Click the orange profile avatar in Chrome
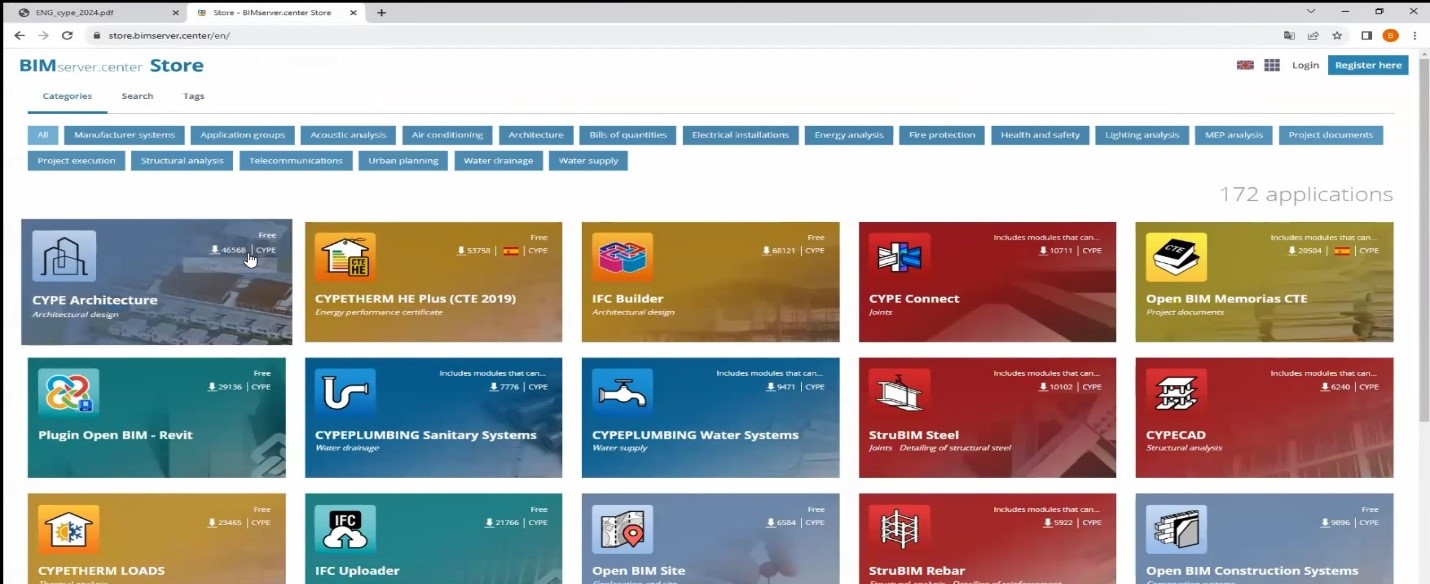 pyautogui.click(x=1390, y=35)
